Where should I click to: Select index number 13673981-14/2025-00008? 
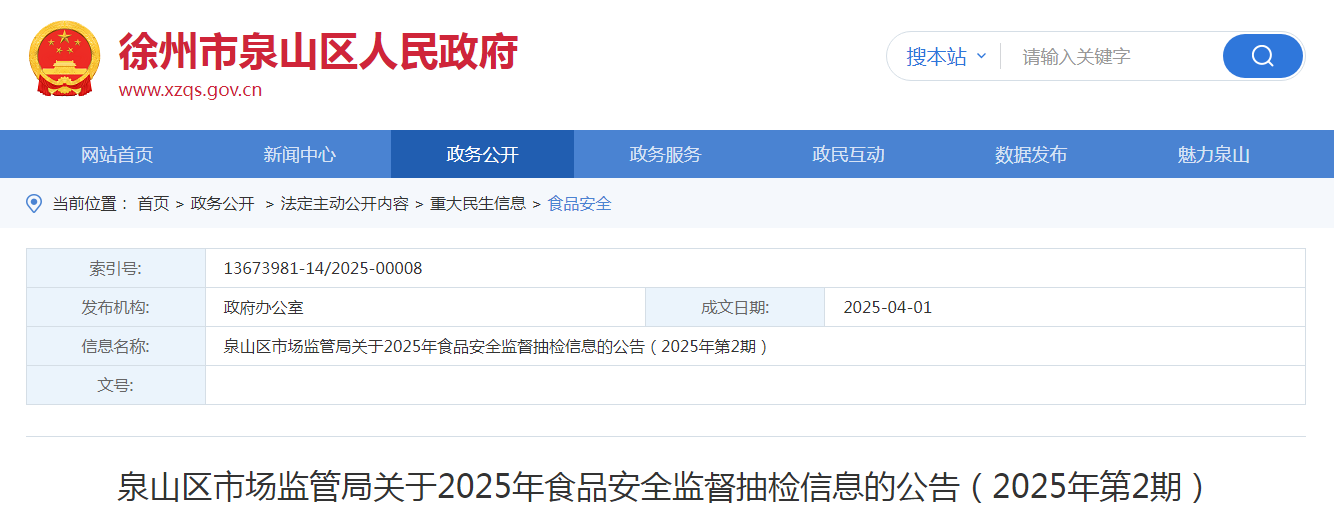click(323, 268)
